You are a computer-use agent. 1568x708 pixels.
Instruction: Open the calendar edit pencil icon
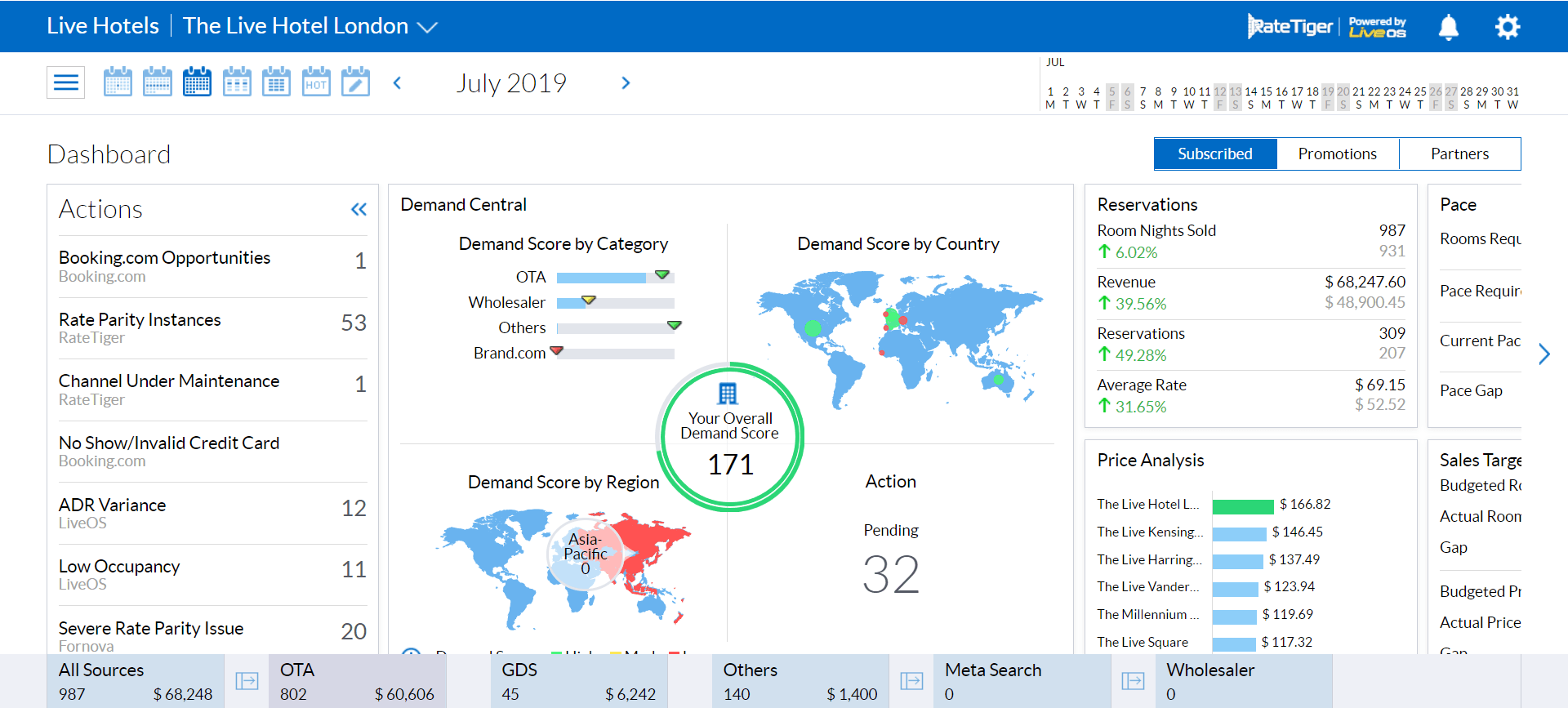coord(355,82)
